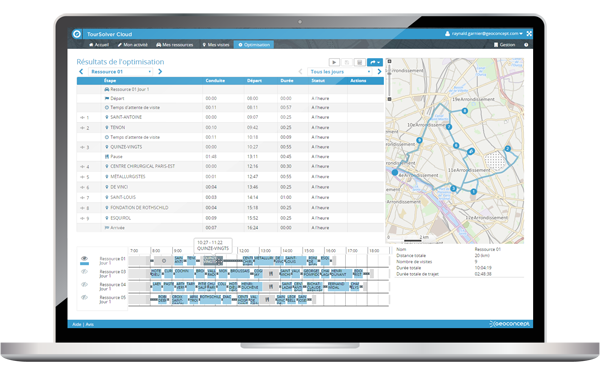Click the map zoom-out button

[x=390, y=99]
